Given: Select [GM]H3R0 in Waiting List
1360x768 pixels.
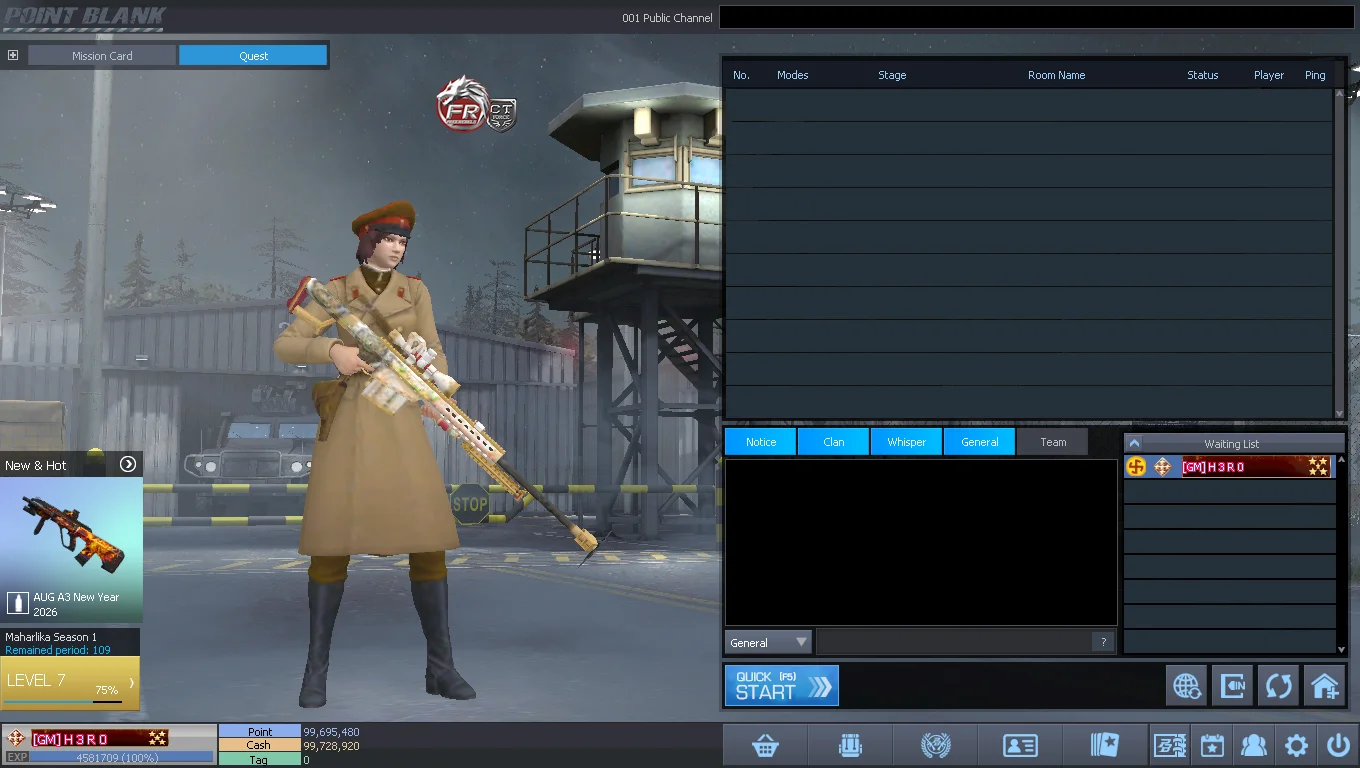Looking at the screenshot, I should [1228, 467].
